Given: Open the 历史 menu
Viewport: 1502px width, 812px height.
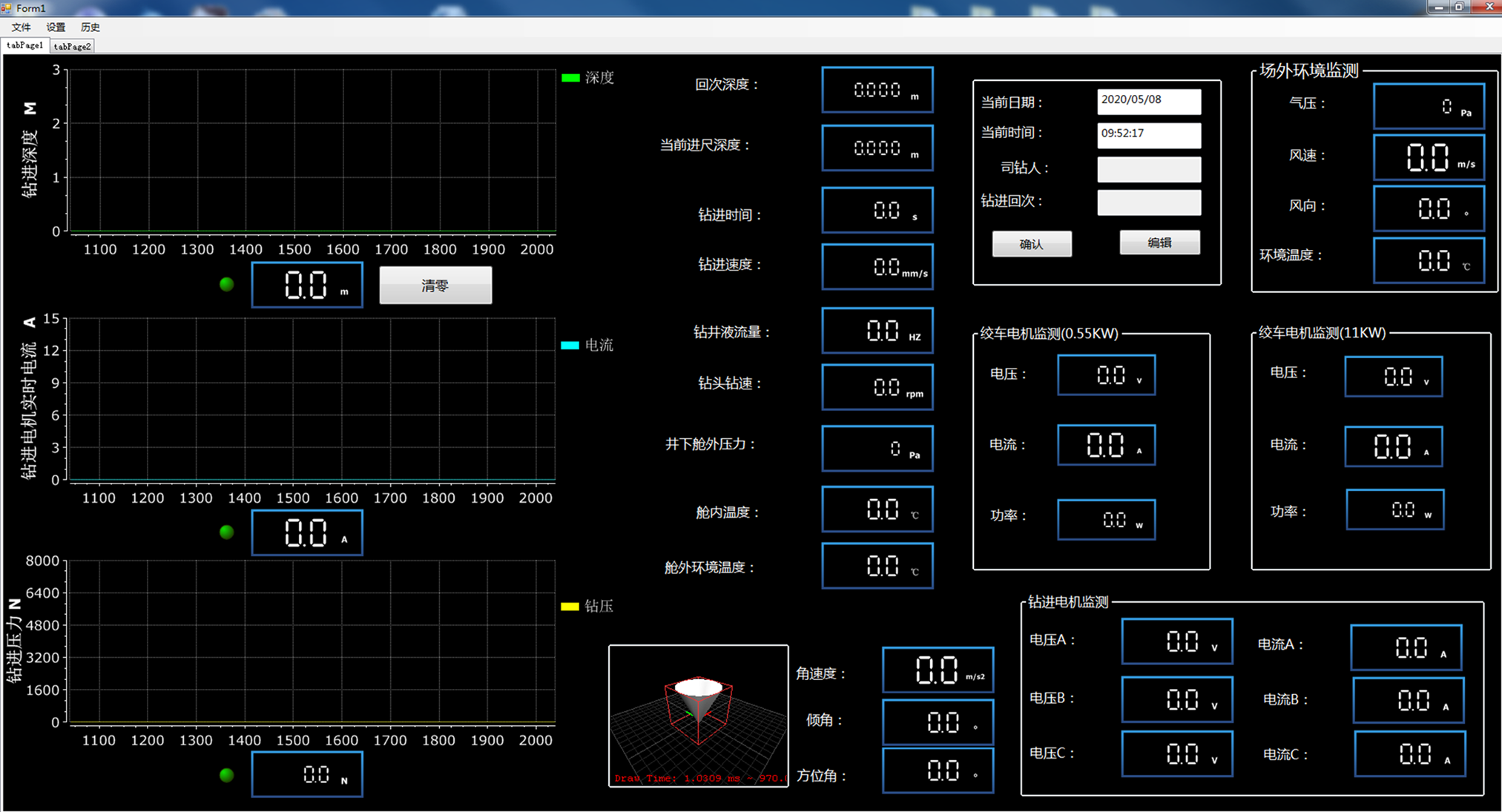Looking at the screenshot, I should coord(90,27).
